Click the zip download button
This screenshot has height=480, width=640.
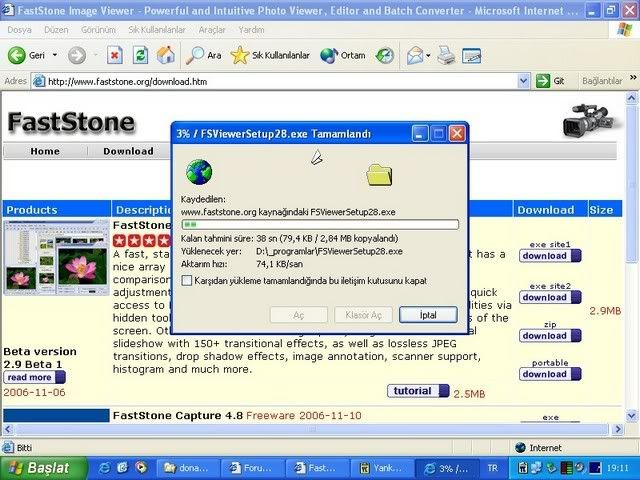550,336
